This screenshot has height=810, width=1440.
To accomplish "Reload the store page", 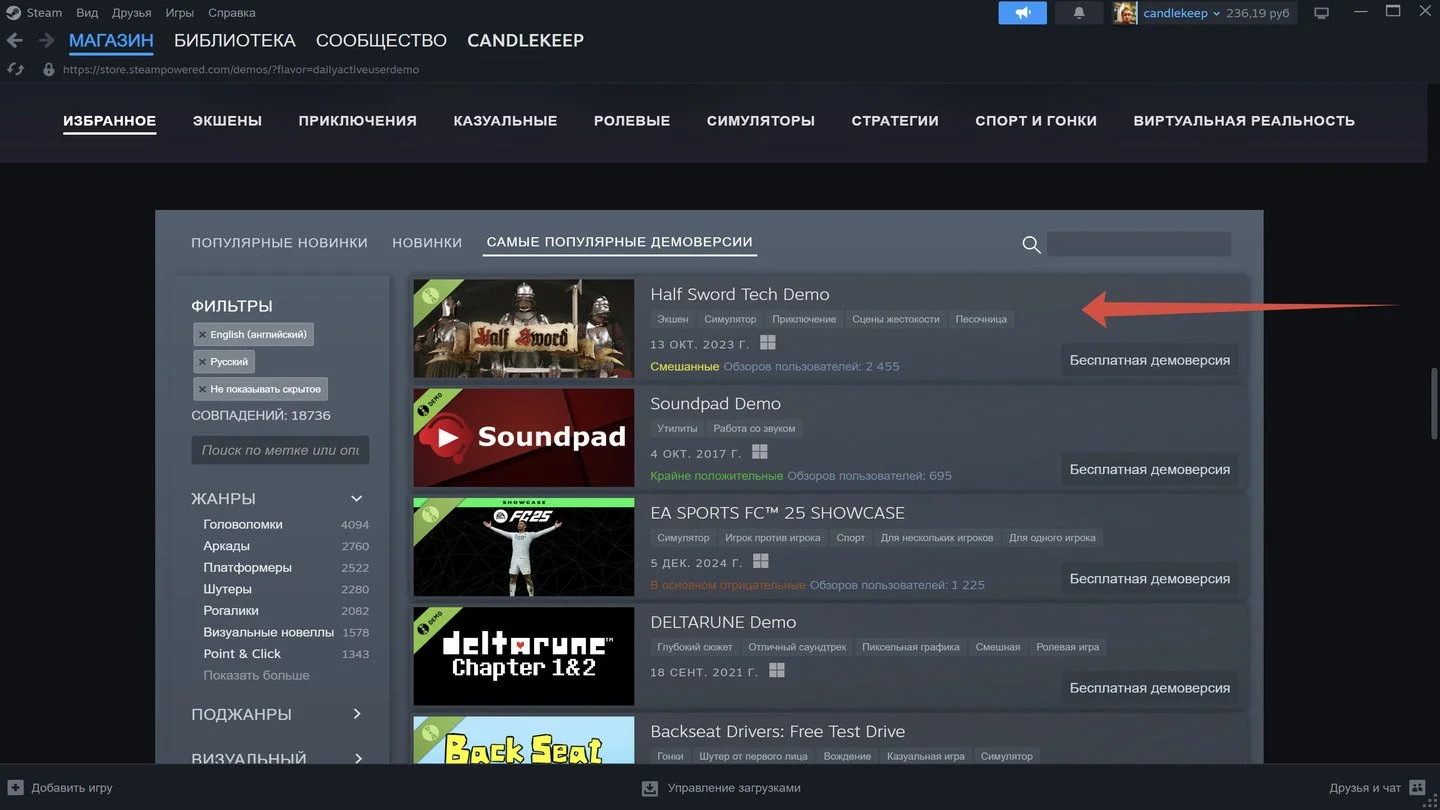I will click(14, 69).
